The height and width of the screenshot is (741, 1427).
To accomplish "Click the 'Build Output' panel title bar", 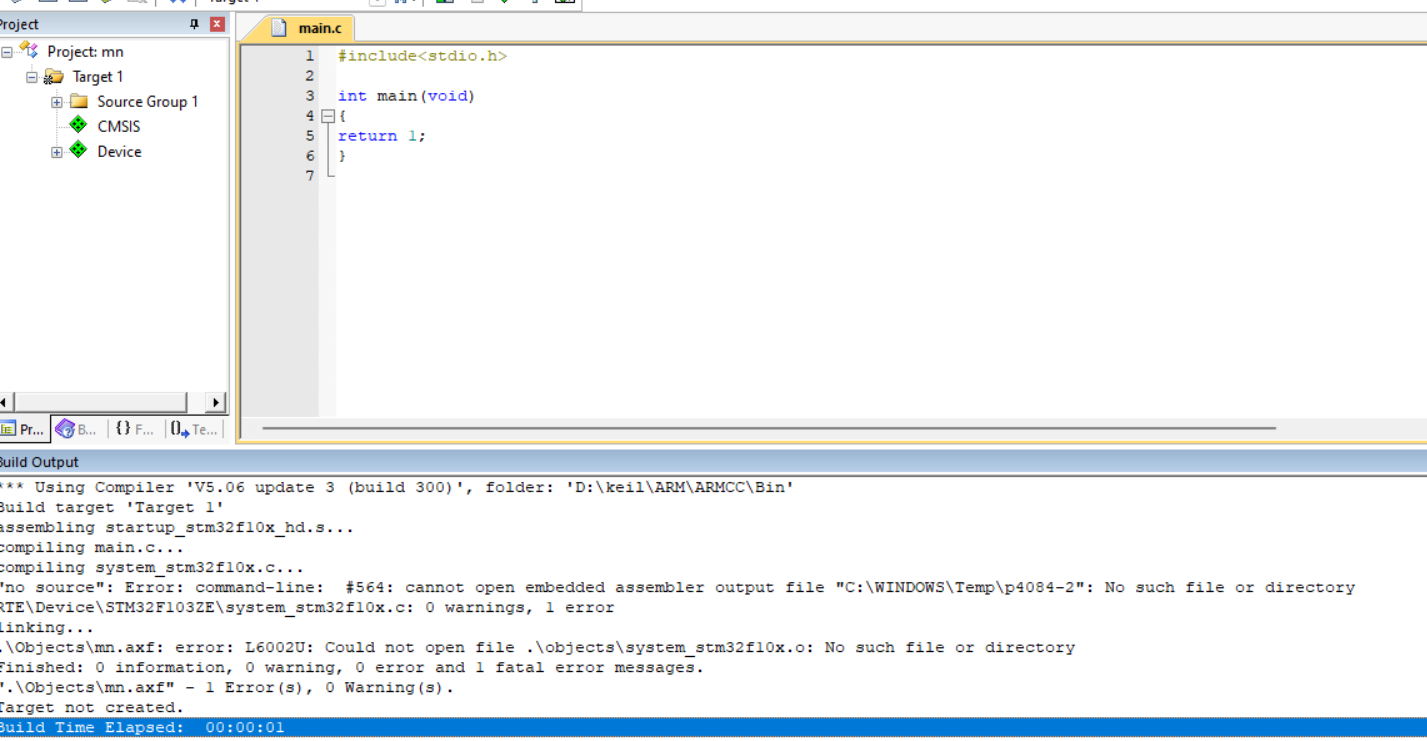I will [713, 462].
